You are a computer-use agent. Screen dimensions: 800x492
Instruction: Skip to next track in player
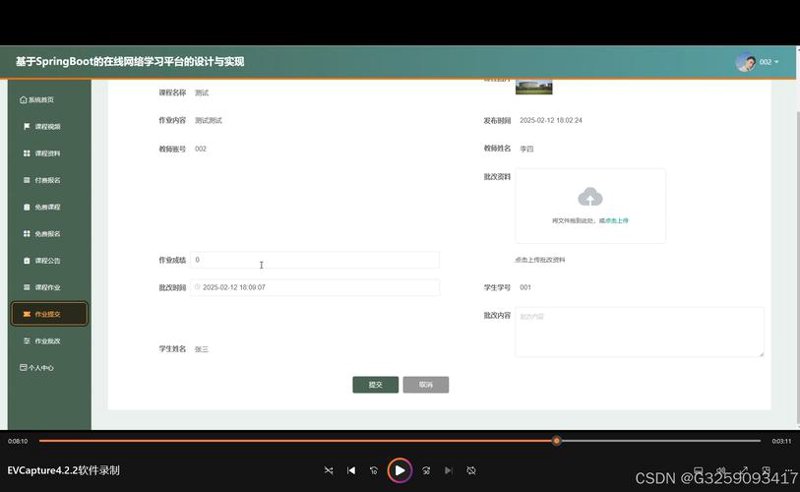click(x=448, y=471)
